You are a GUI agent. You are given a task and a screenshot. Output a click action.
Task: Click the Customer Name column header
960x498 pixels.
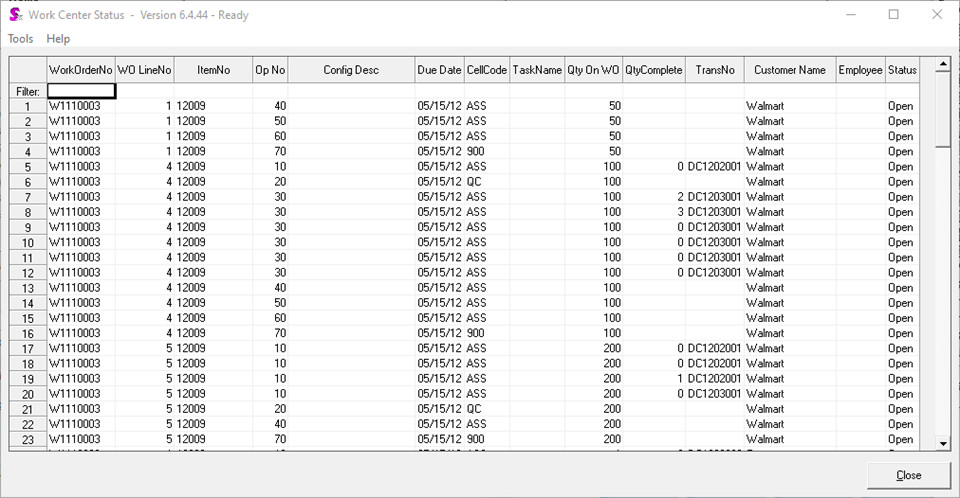[x=789, y=70]
